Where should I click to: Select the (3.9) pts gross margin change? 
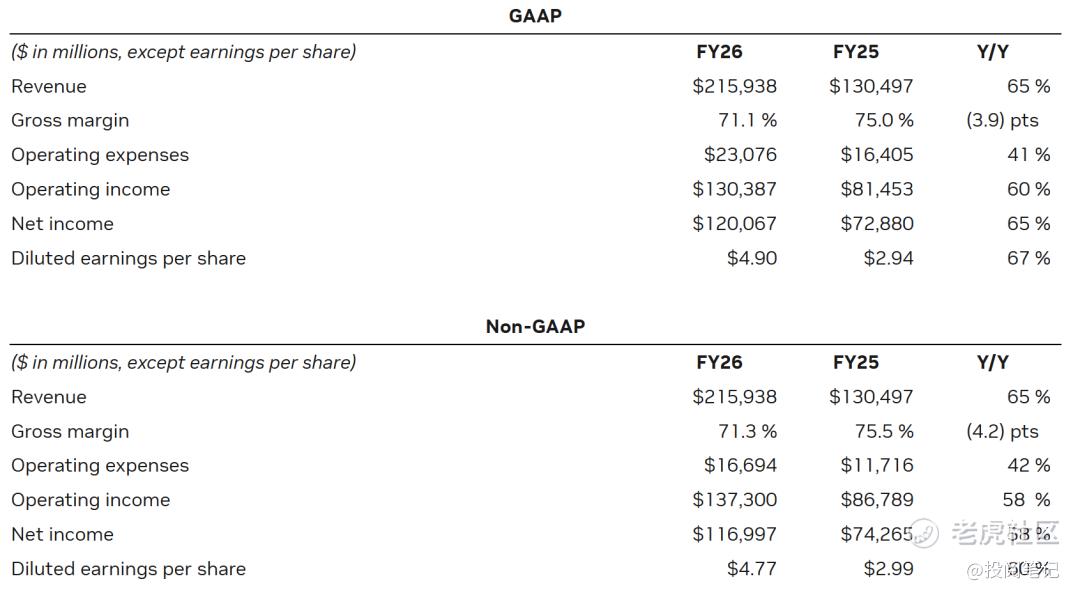point(1002,121)
